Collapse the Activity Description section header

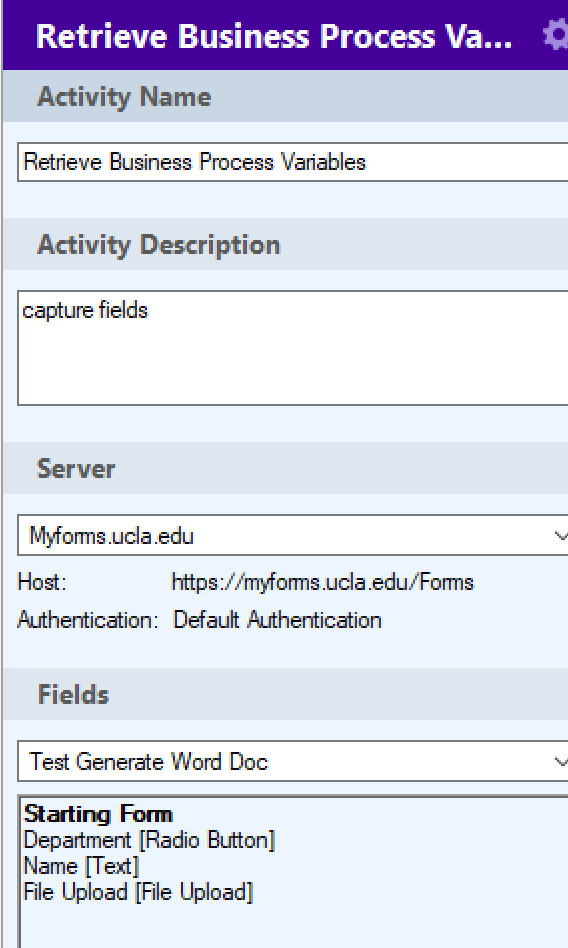286,244
